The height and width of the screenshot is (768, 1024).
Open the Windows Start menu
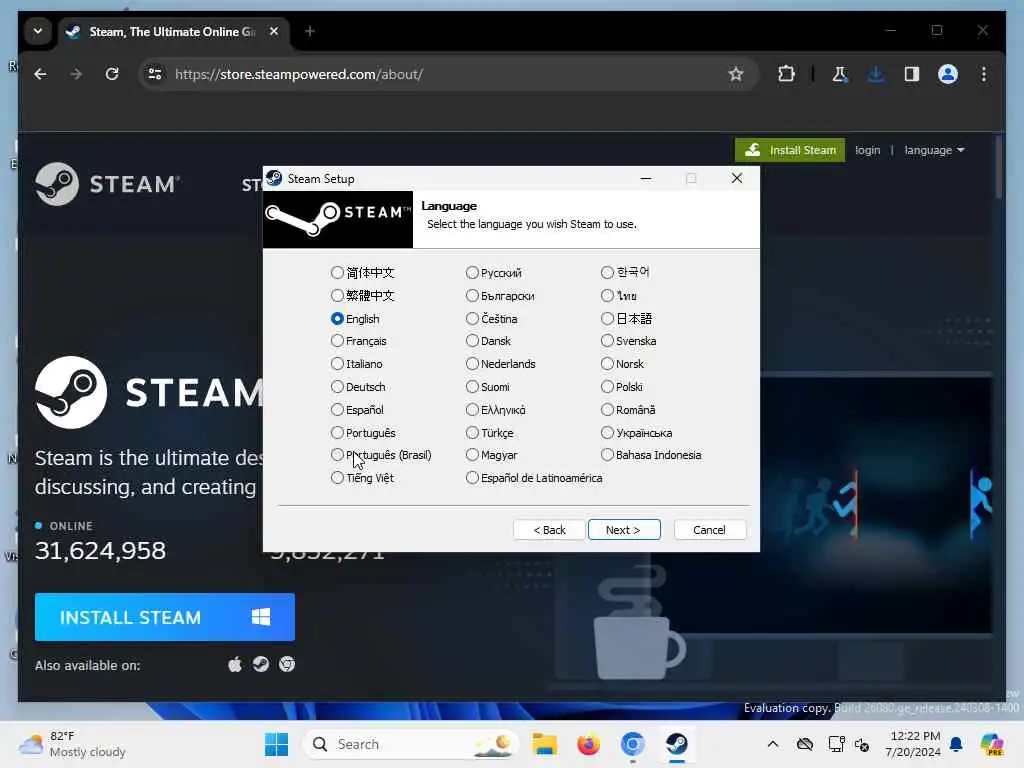tap(276, 744)
